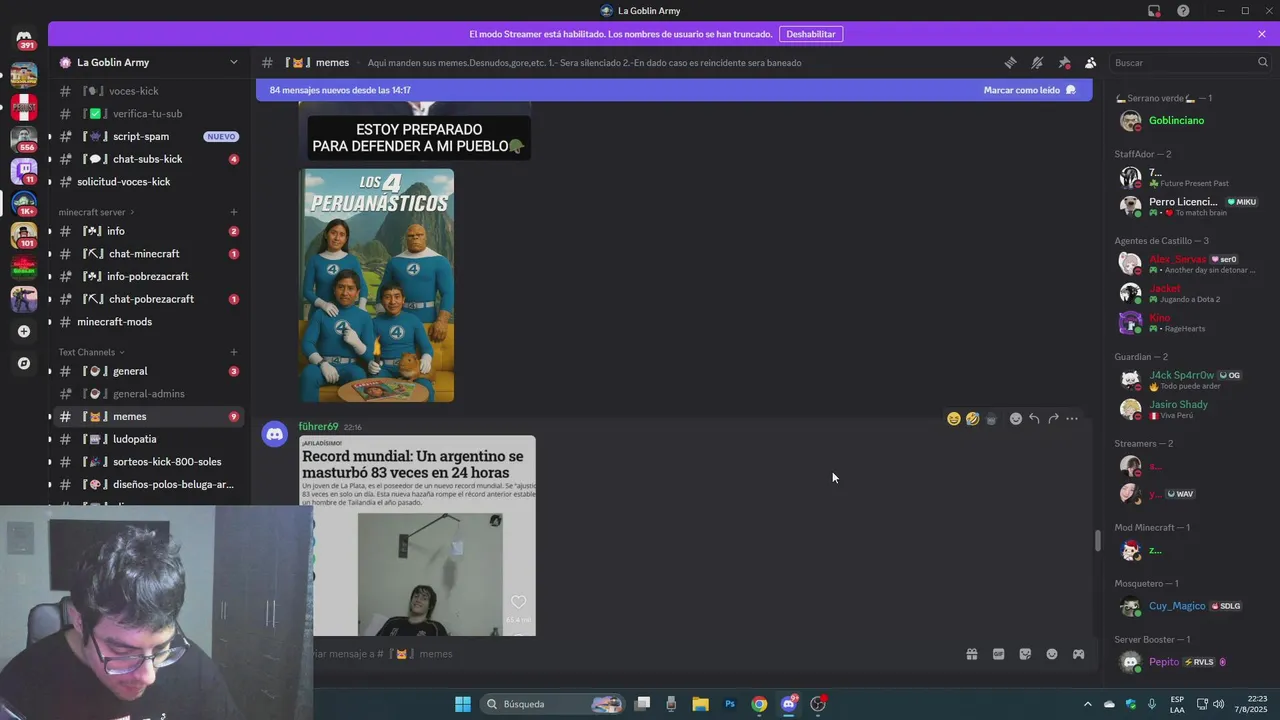Open more options for führer69's message
This screenshot has width=1280, height=720.
click(1072, 419)
